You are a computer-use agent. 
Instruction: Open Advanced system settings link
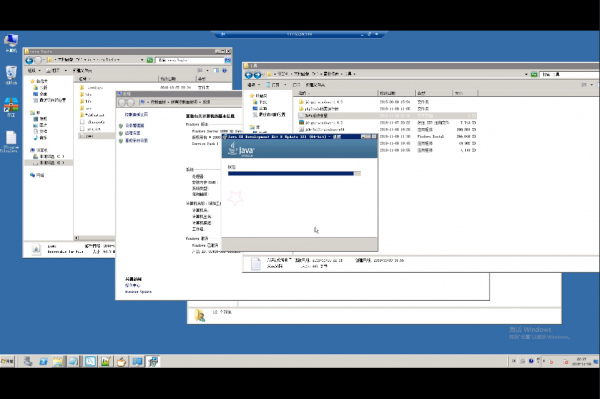point(137,141)
